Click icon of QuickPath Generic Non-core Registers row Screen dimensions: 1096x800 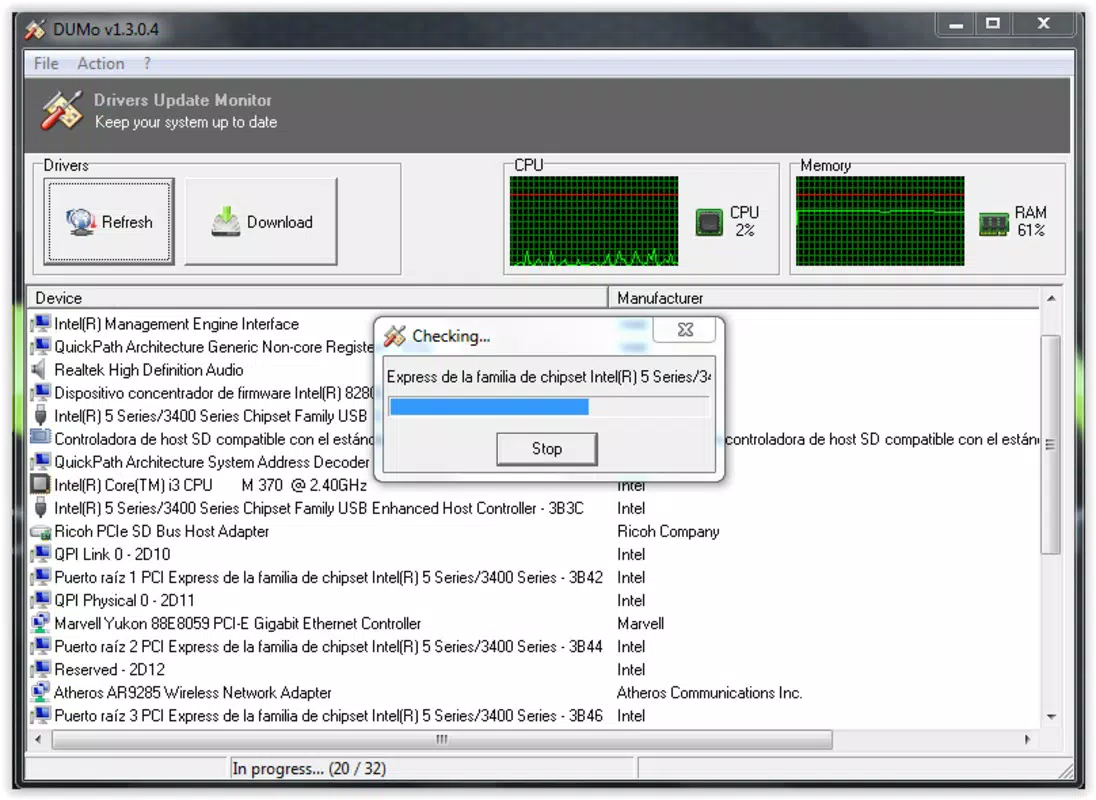(x=41, y=347)
